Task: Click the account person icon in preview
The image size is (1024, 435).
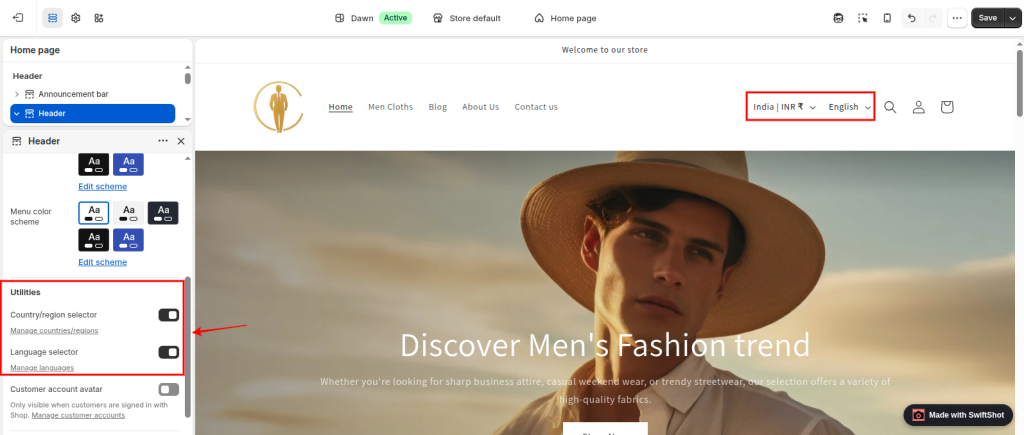Action: pyautogui.click(x=919, y=107)
